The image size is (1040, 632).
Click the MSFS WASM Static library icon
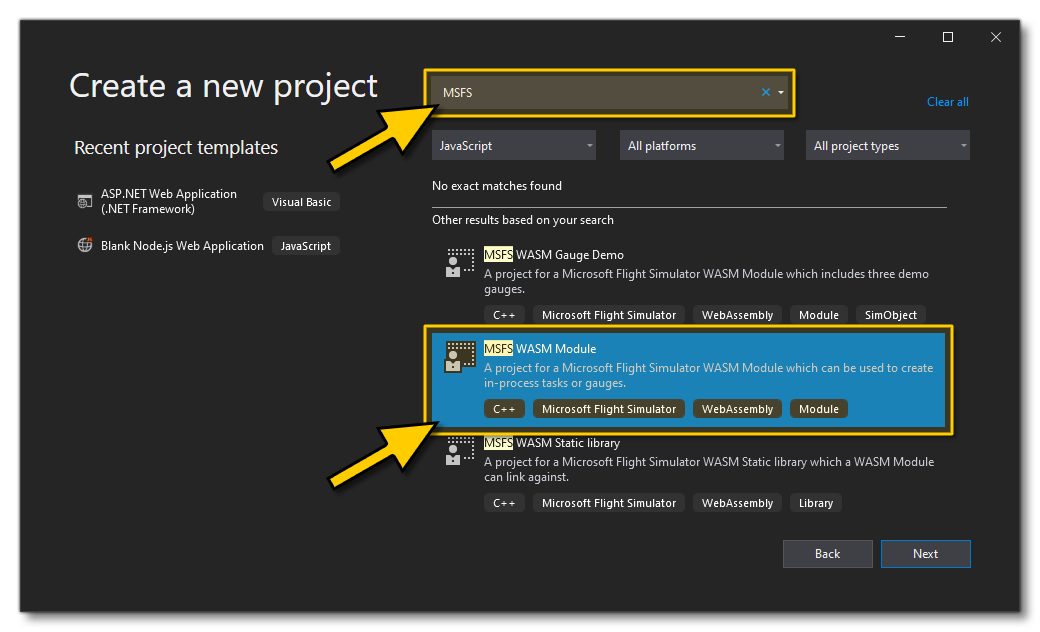click(x=460, y=450)
